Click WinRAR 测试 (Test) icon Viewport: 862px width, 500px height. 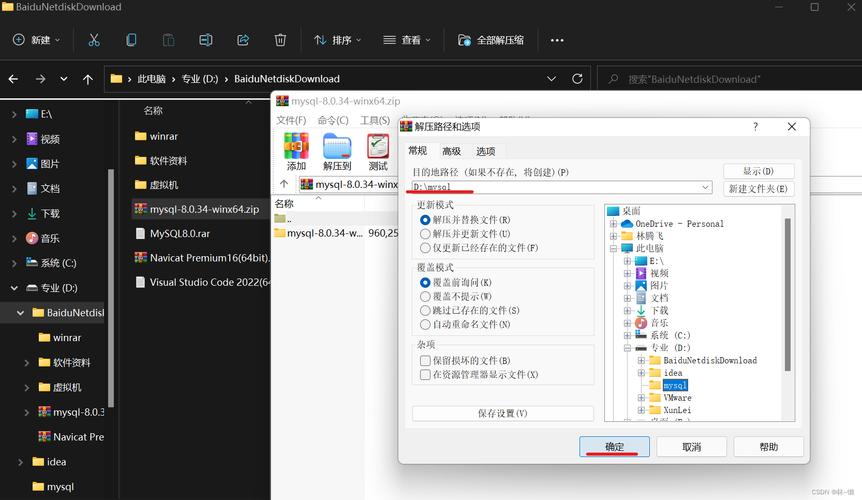coord(378,152)
